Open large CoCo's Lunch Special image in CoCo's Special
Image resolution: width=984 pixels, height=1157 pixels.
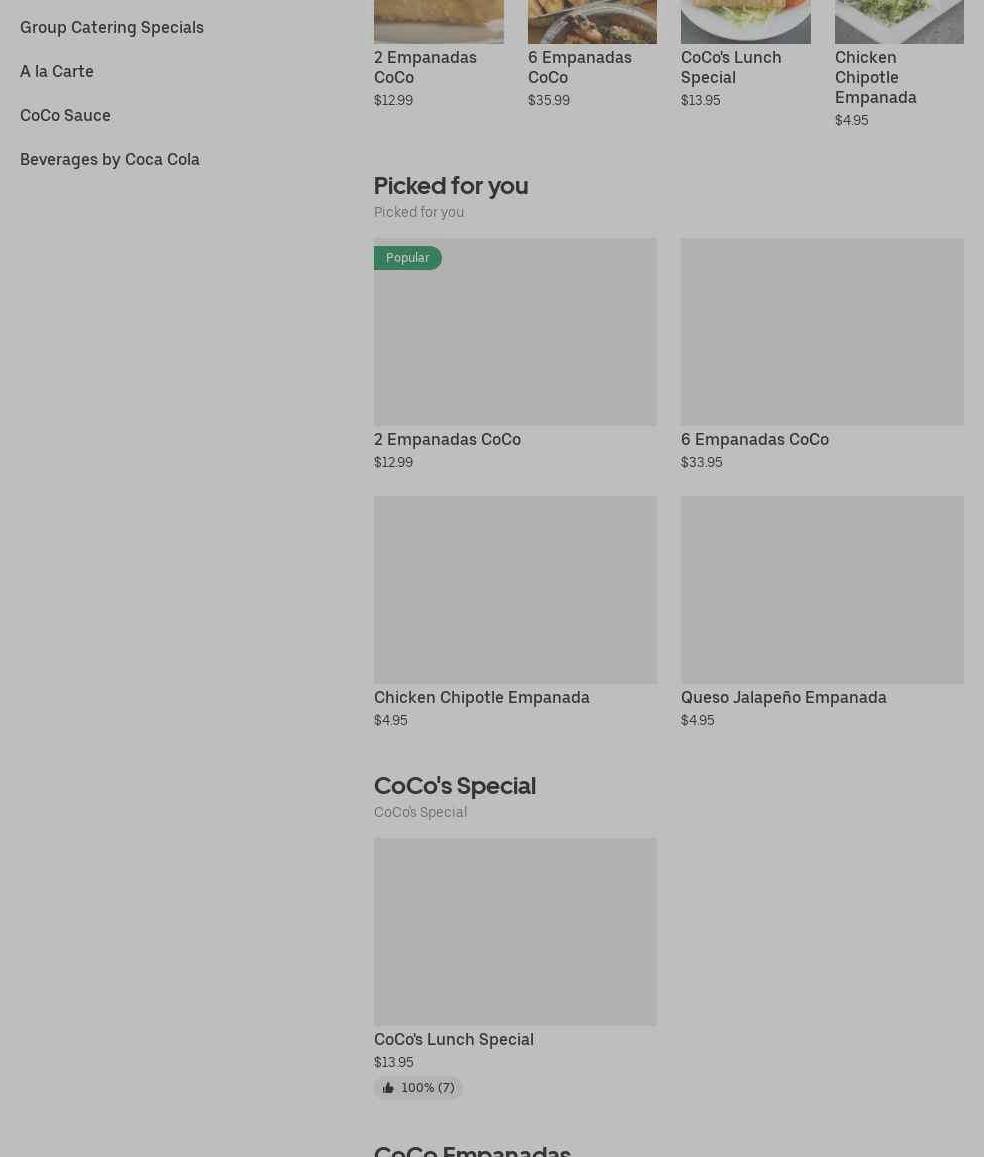coord(515,931)
